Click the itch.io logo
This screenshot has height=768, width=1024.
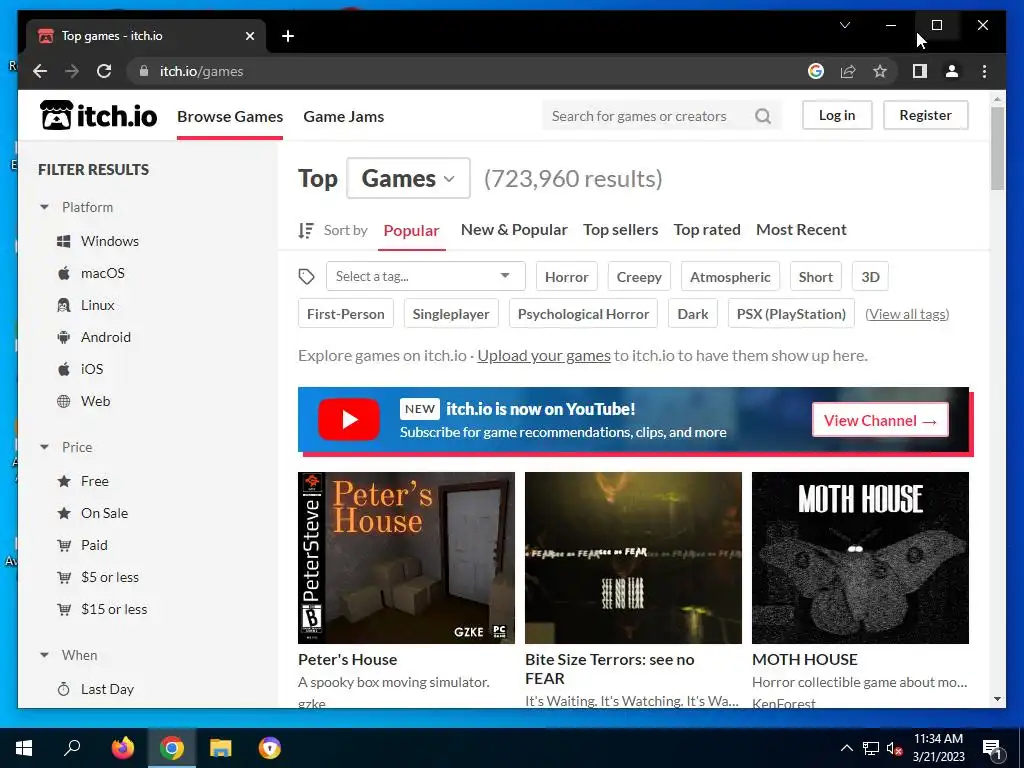click(x=99, y=116)
